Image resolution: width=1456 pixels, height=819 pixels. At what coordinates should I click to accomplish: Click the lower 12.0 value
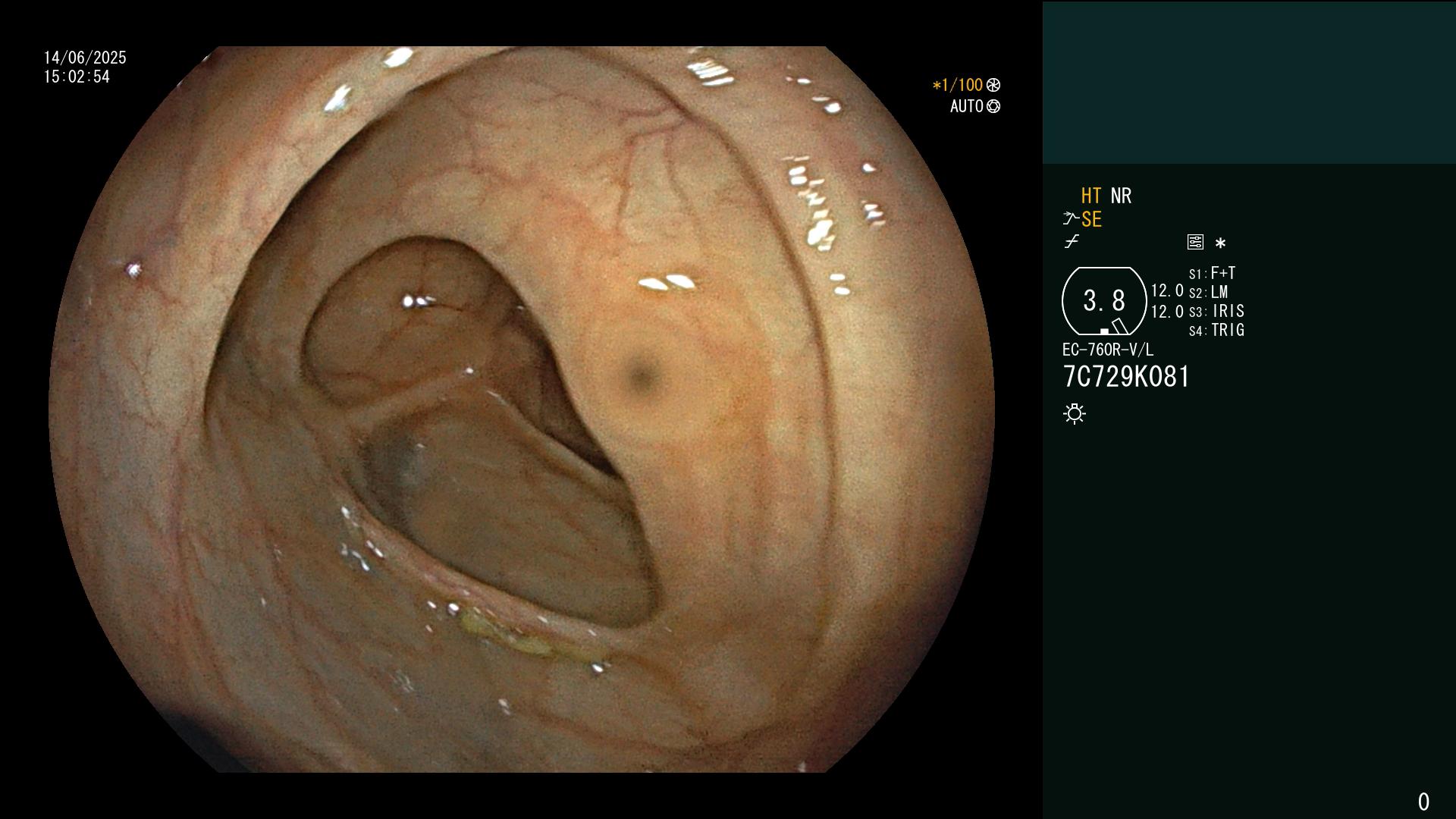[x=1167, y=312]
